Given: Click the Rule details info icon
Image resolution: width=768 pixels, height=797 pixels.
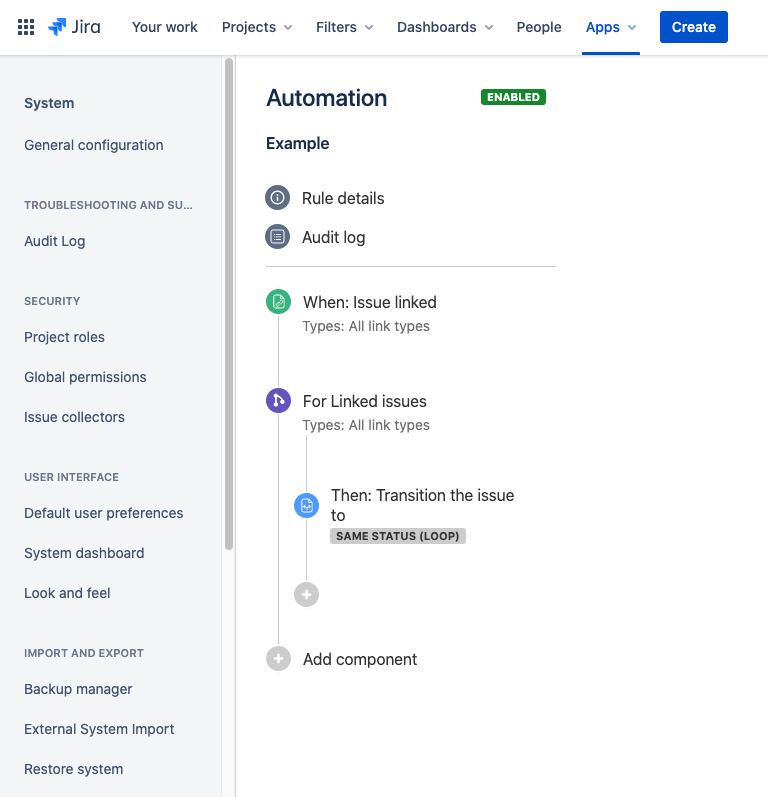Looking at the screenshot, I should tap(278, 197).
